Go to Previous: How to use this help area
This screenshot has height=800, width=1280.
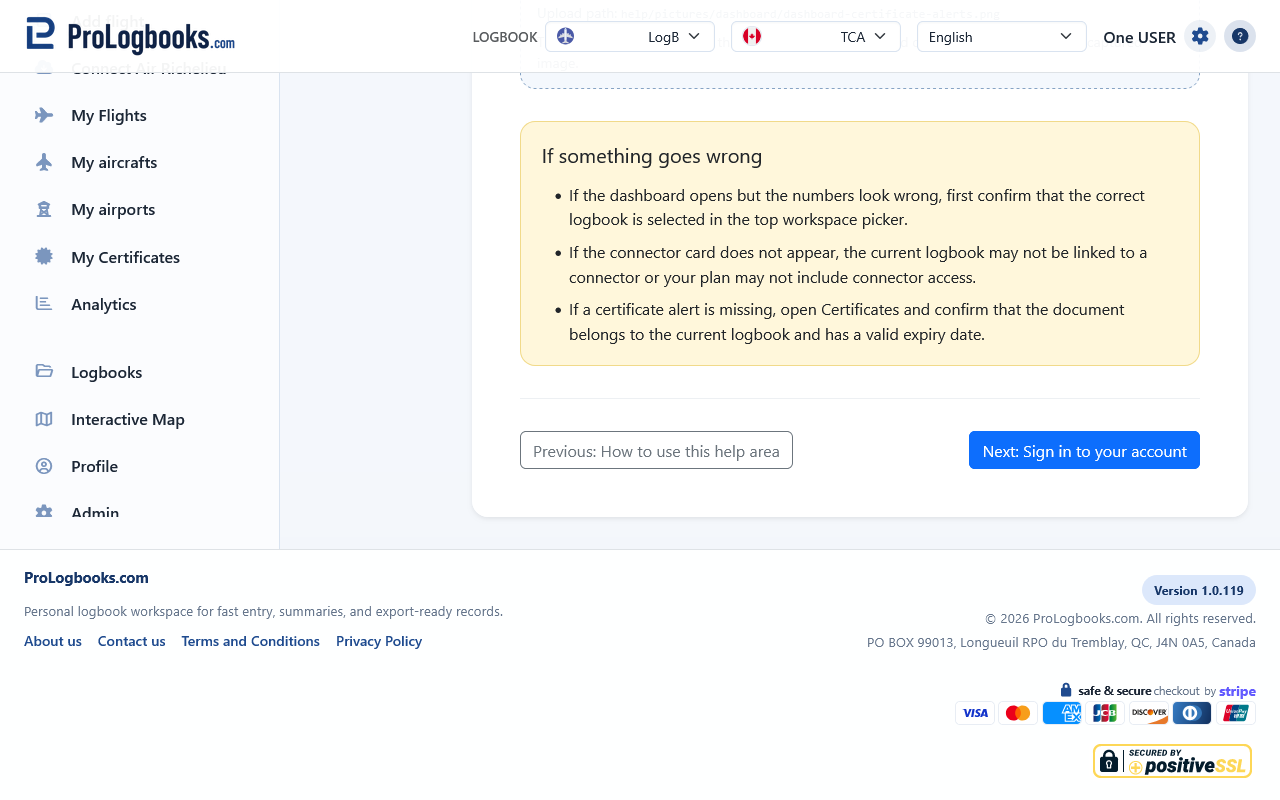point(656,450)
